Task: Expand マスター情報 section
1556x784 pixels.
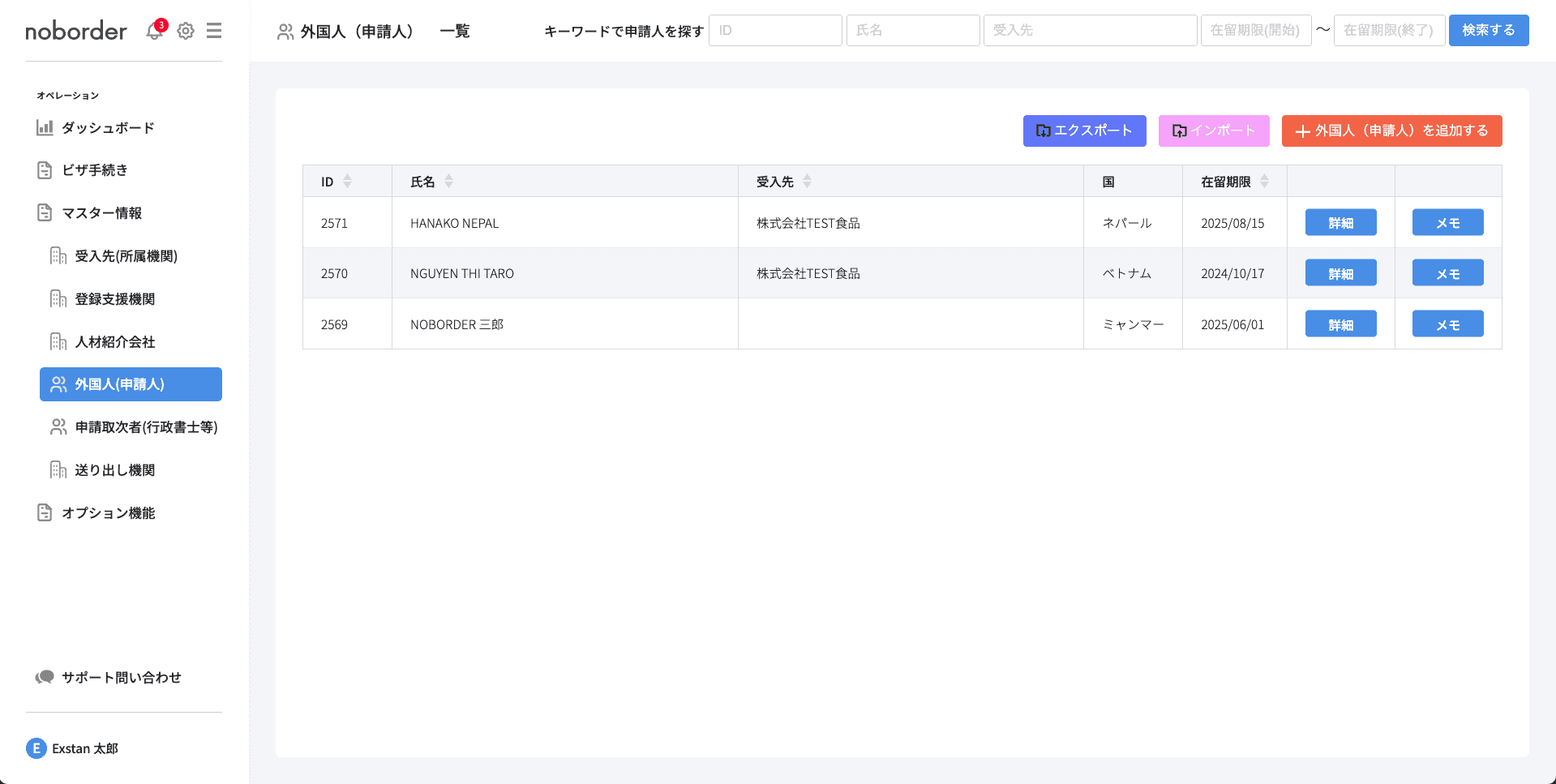Action: pos(101,212)
